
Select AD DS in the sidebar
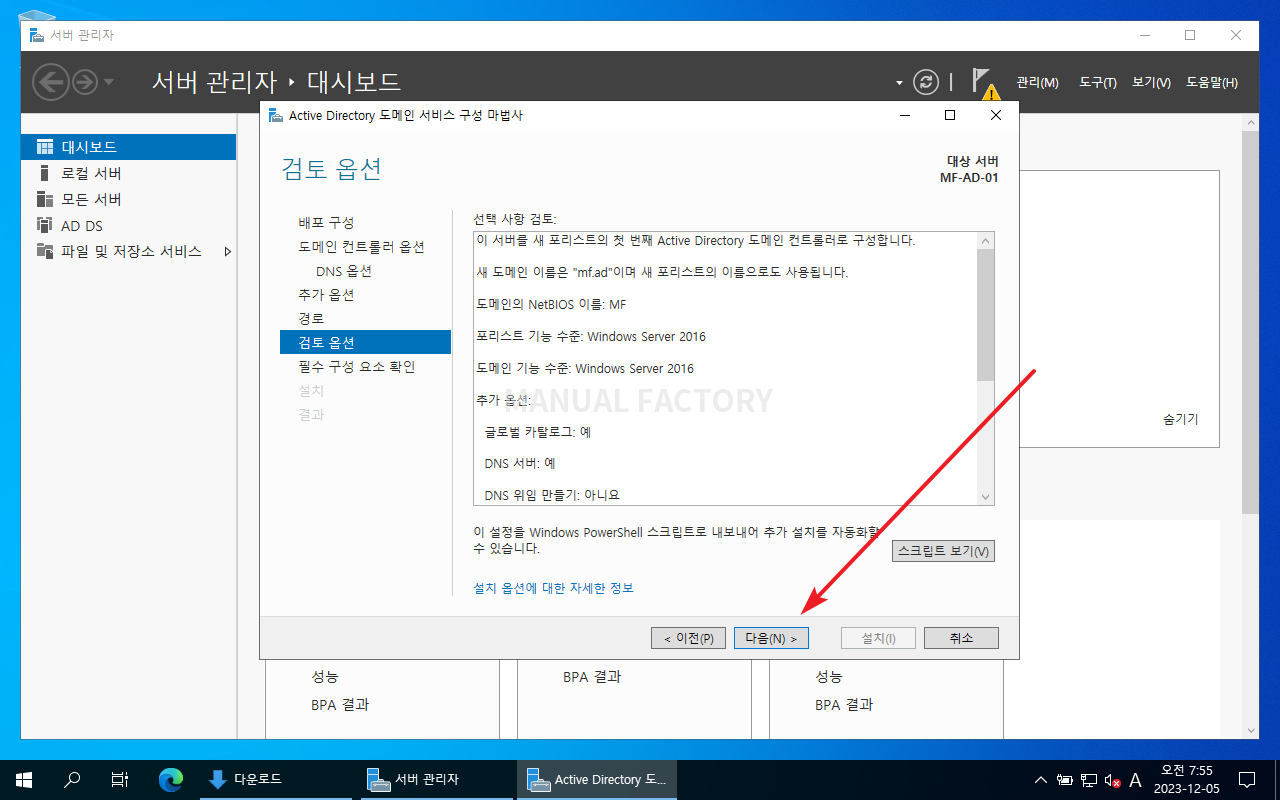click(128, 225)
